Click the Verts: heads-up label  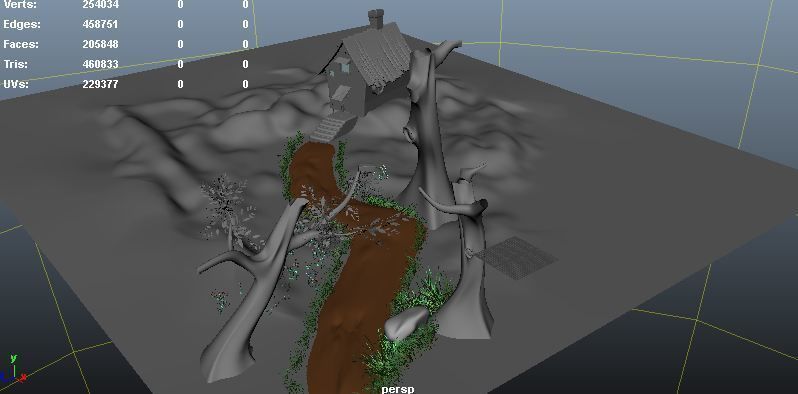click(20, 5)
